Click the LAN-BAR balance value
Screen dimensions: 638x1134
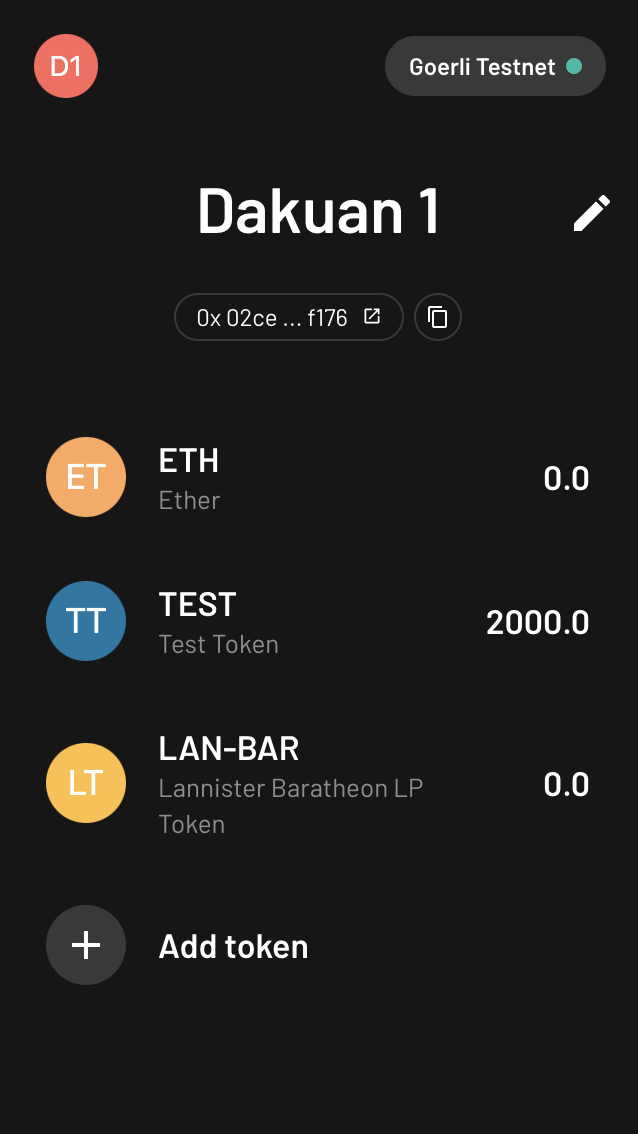[566, 785]
